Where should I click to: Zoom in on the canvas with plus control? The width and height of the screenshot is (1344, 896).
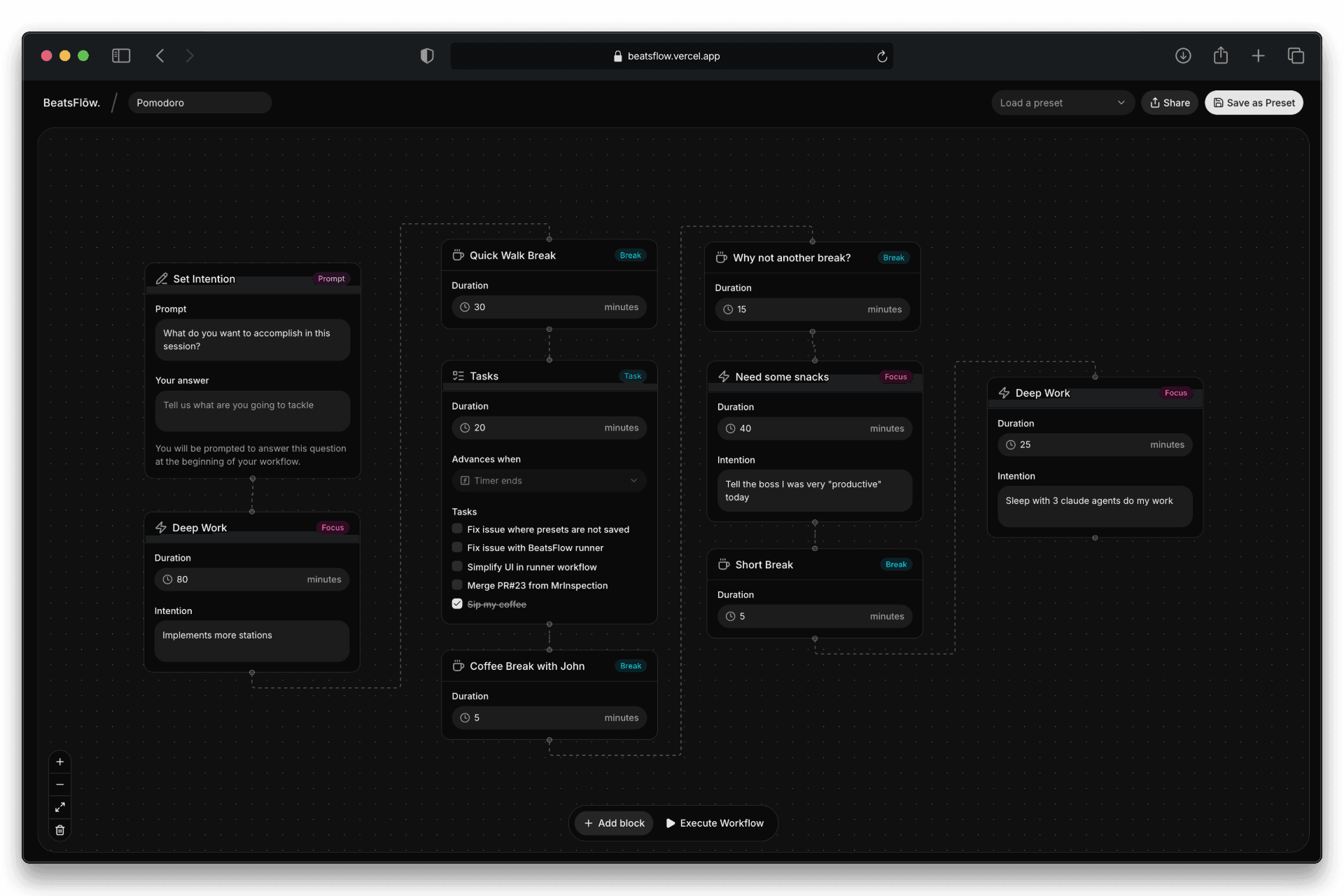(60, 762)
